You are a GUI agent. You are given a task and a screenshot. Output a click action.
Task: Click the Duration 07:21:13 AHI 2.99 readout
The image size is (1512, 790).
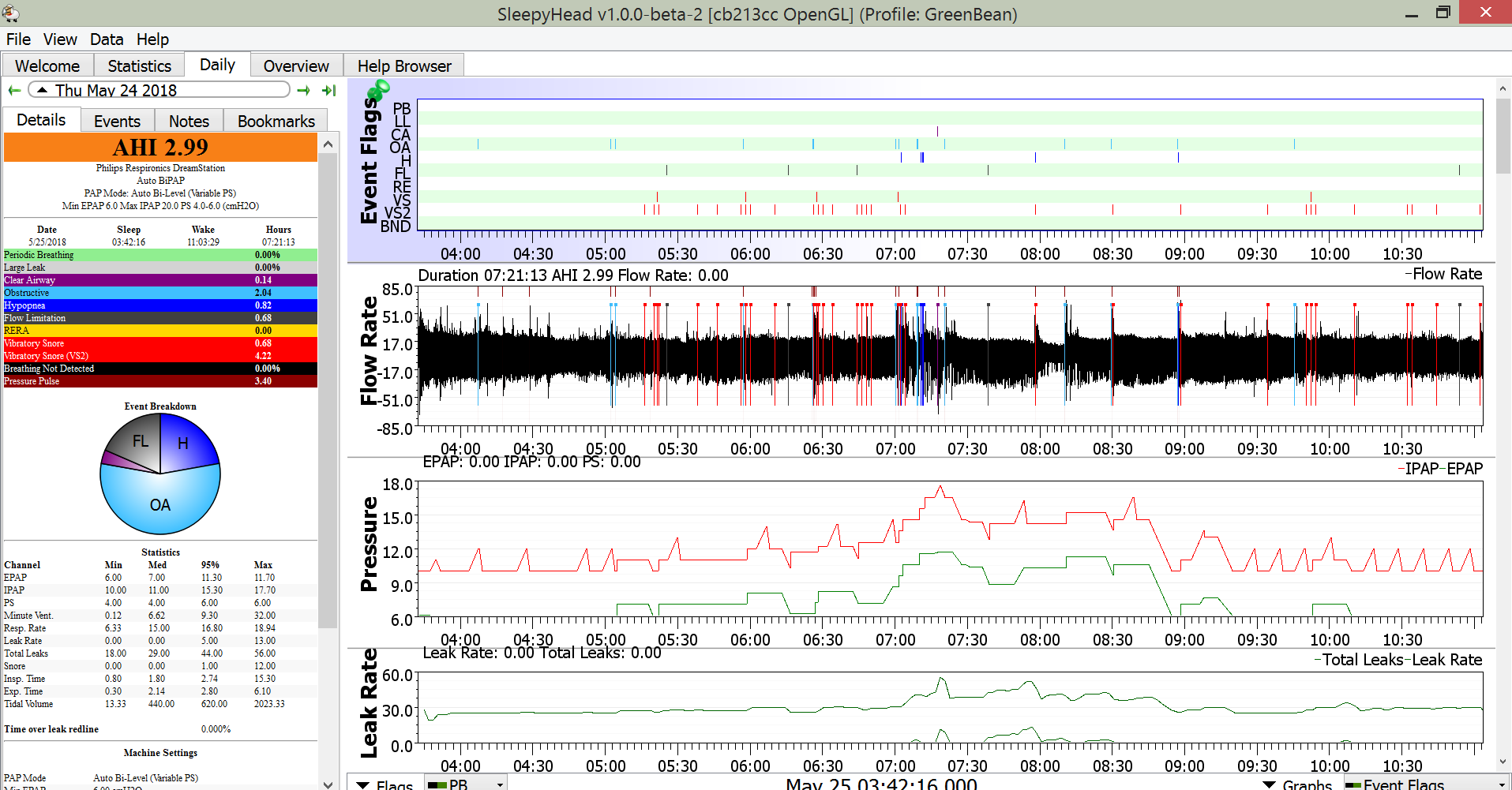573,275
